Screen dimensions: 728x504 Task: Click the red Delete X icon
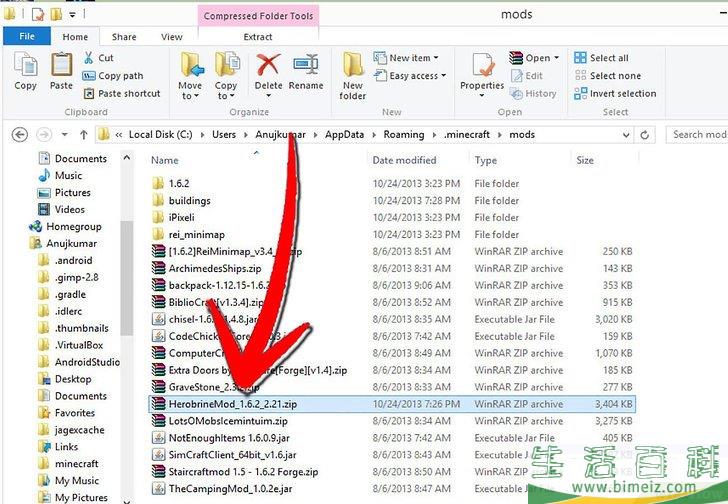pyautogui.click(x=268, y=65)
